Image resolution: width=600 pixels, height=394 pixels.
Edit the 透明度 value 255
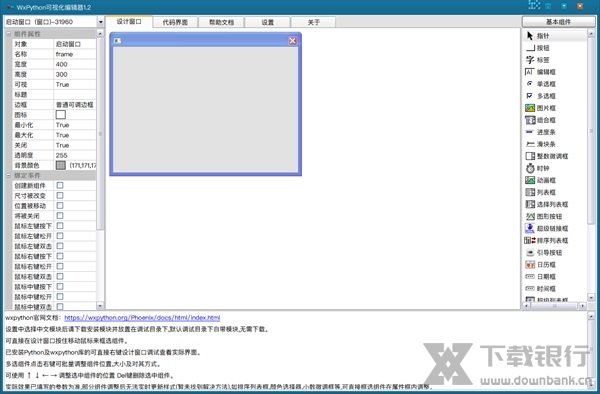tap(75, 155)
